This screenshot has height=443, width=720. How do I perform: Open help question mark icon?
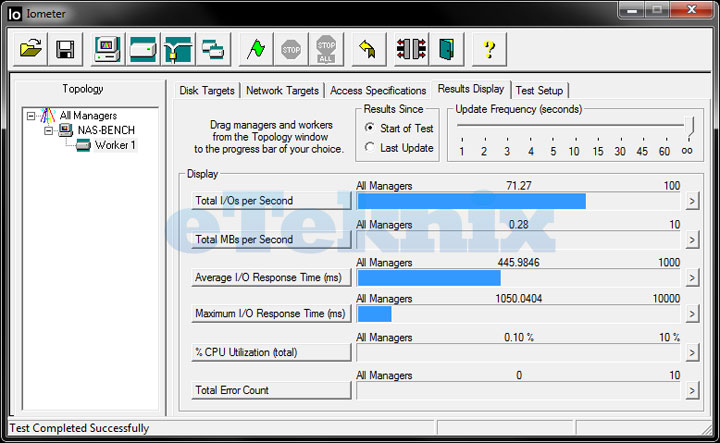[x=489, y=49]
